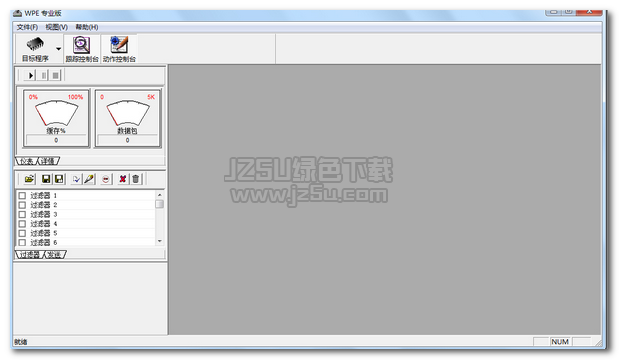Click the 数据包 packets gauge

click(x=128, y=118)
